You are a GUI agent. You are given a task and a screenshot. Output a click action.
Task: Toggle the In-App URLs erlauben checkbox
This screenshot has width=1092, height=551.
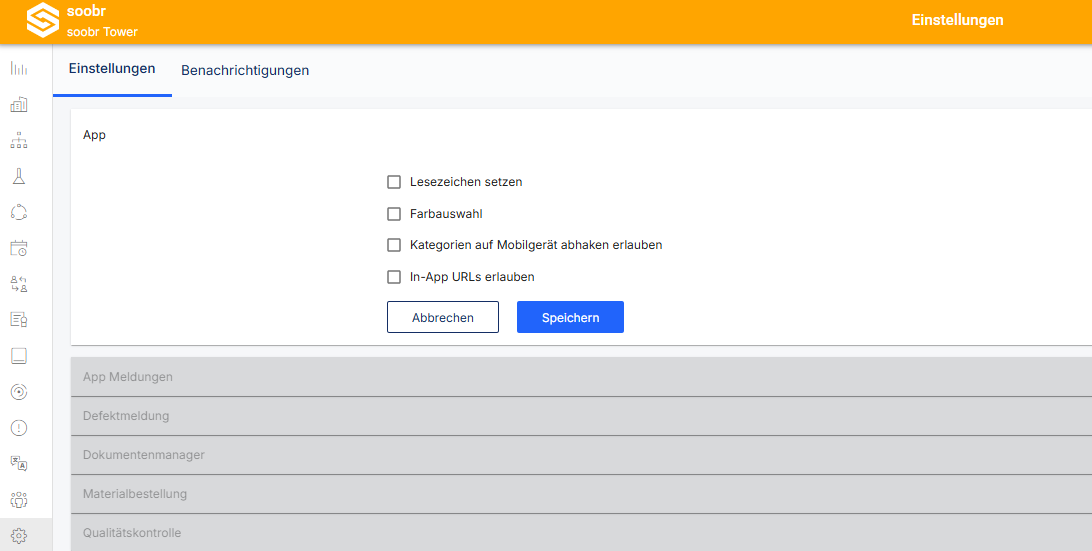(x=394, y=277)
